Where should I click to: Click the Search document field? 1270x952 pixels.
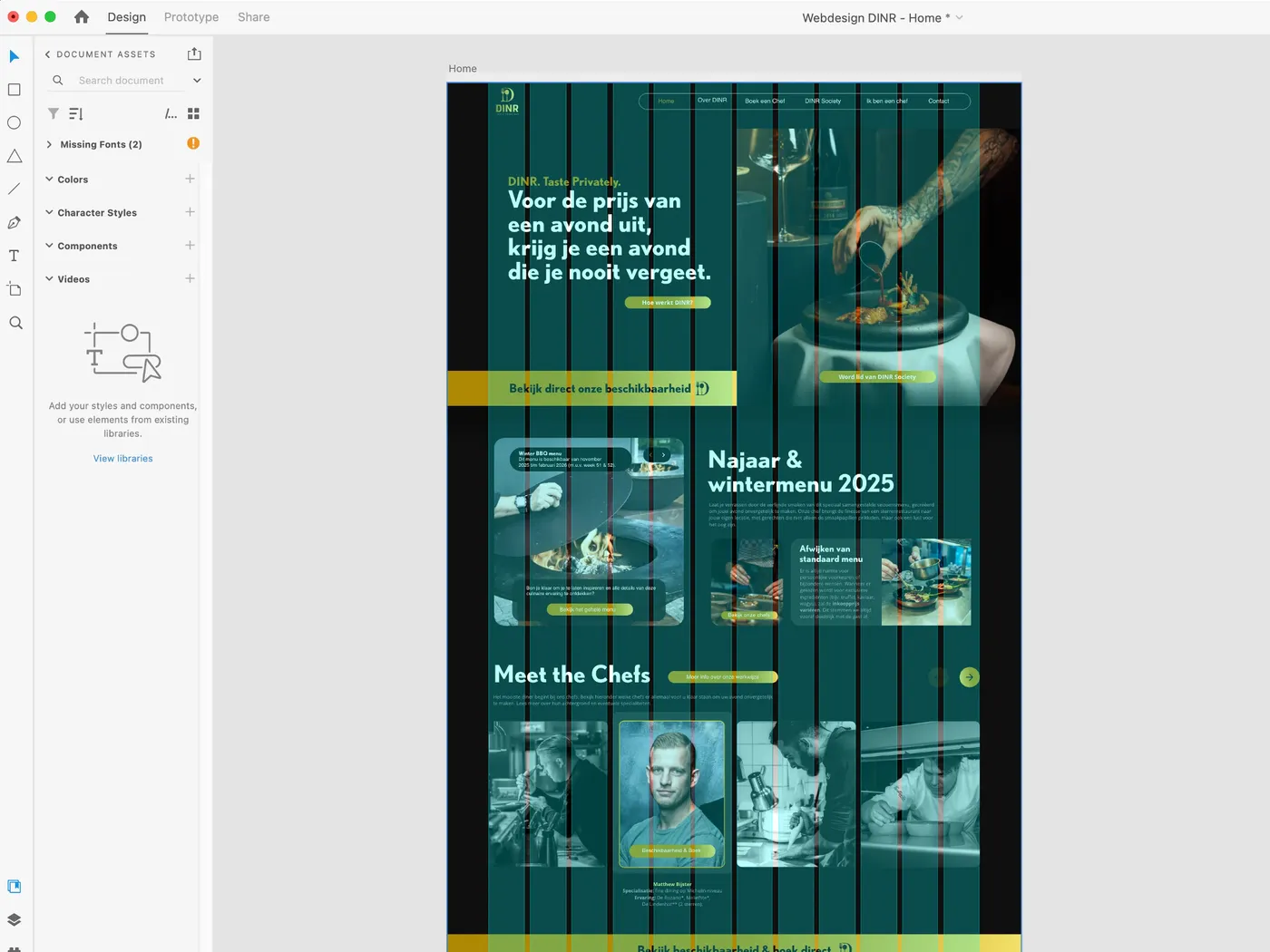(x=122, y=81)
